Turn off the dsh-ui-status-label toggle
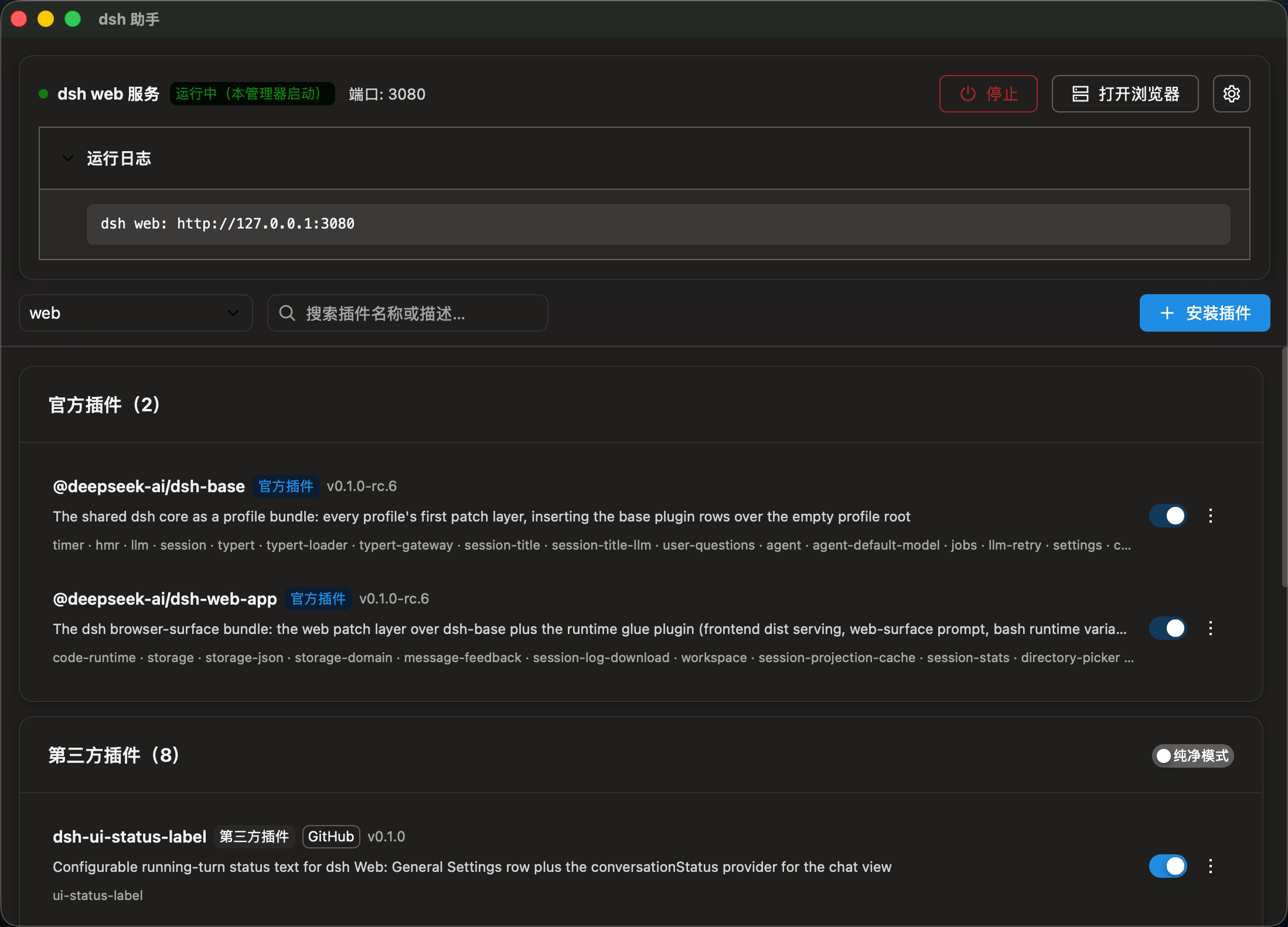The width and height of the screenshot is (1288, 927). [1168, 866]
